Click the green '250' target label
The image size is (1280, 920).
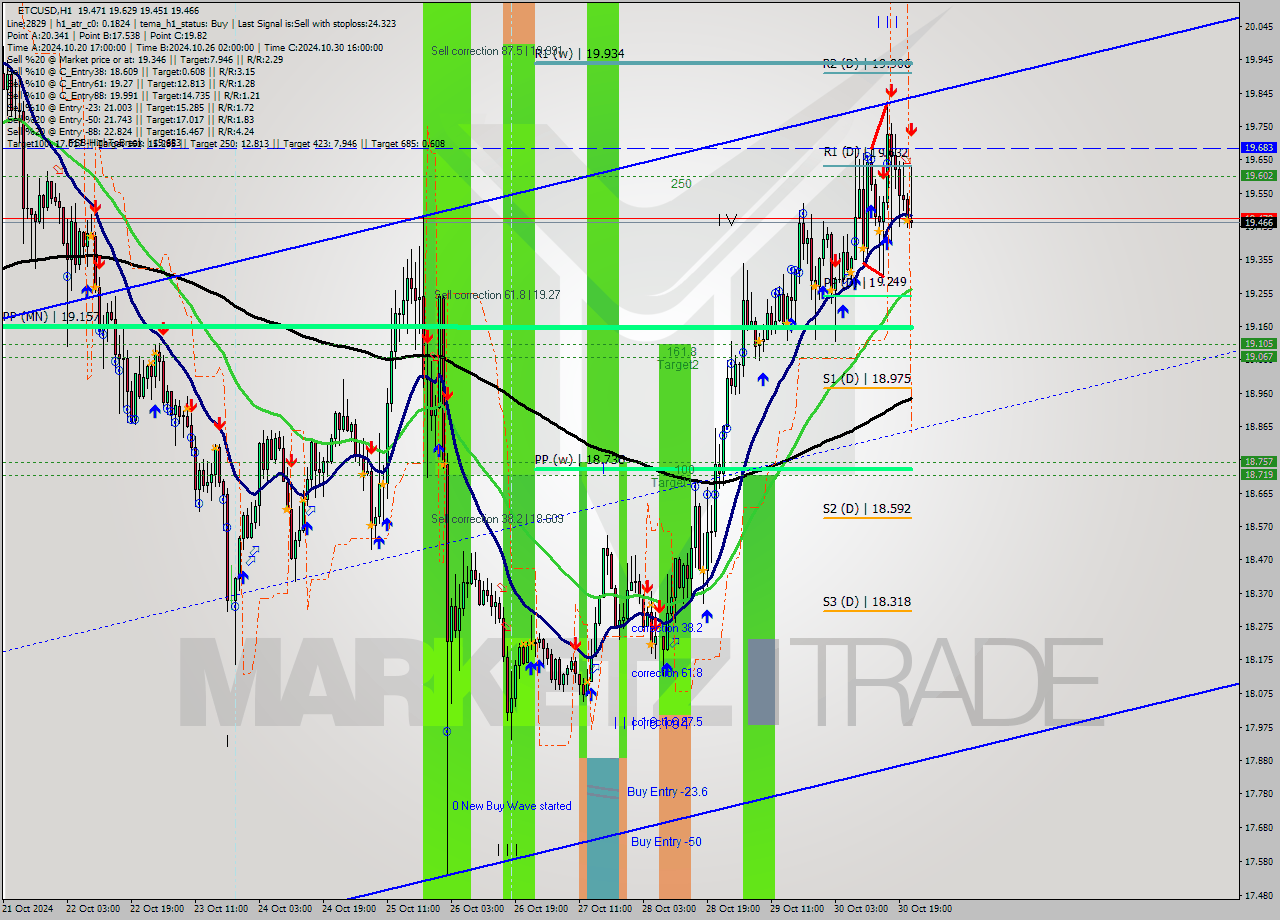pos(681,184)
